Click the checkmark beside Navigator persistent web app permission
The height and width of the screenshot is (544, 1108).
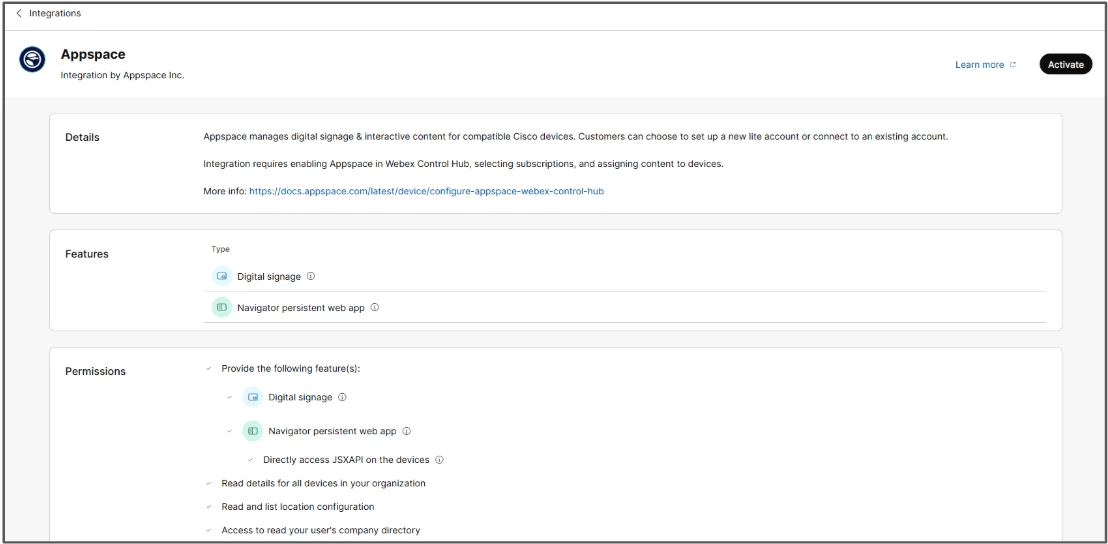point(229,431)
